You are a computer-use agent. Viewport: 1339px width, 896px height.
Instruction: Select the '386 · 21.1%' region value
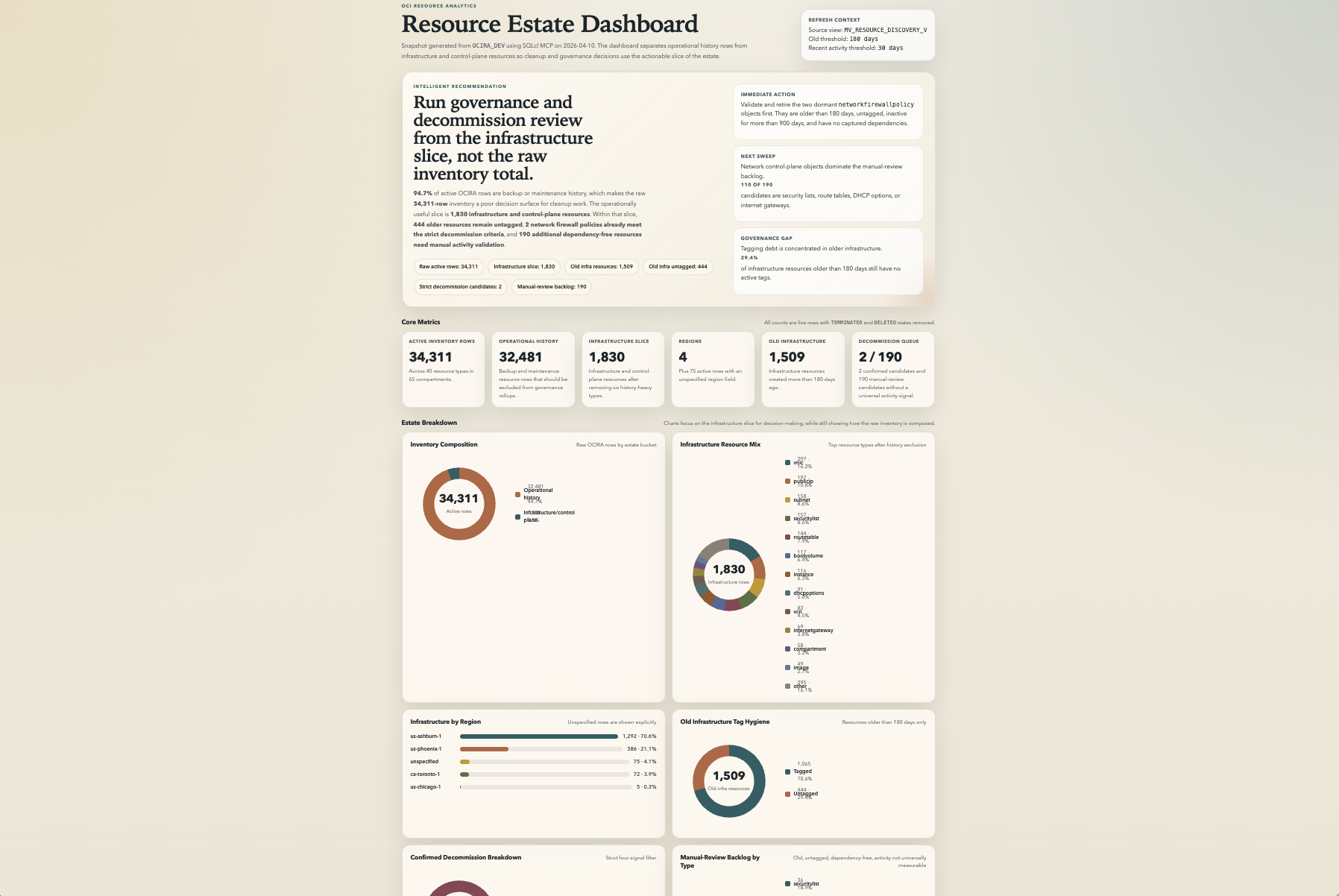click(x=642, y=749)
